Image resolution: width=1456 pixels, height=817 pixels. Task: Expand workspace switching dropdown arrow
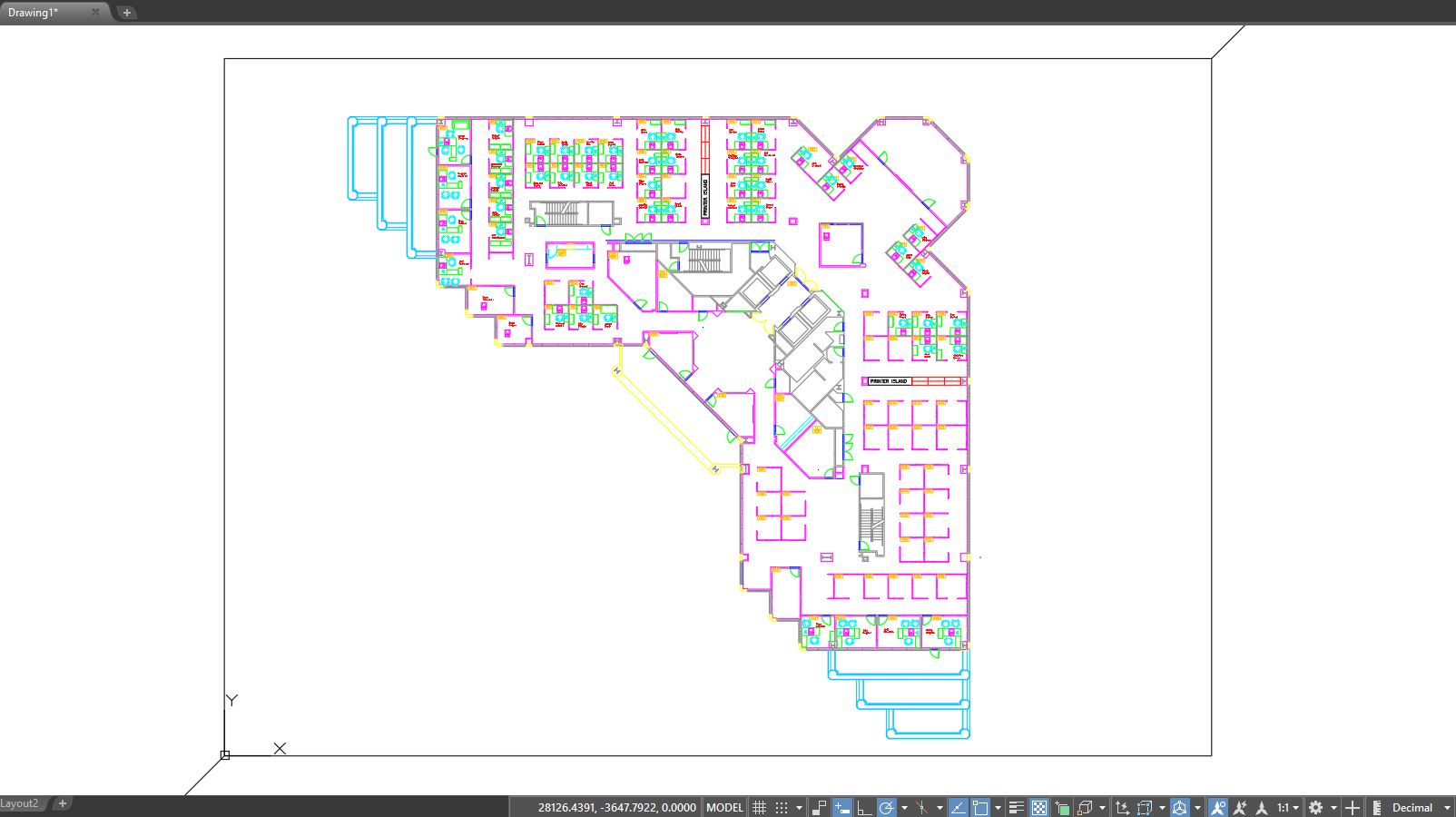point(1333,808)
